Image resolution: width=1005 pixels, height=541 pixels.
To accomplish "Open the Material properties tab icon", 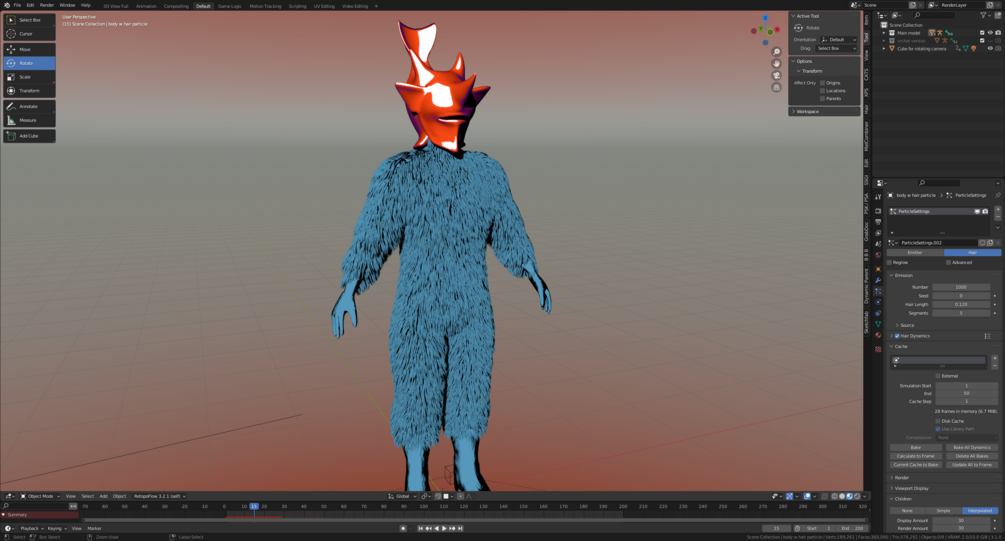I will pos(878,335).
